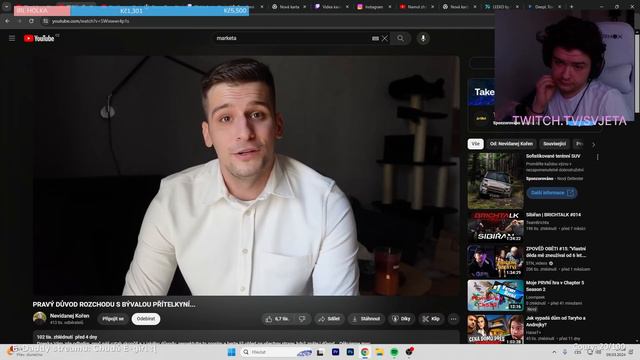Image resolution: width=640 pixels, height=360 pixels.
Task: Start voice search with the microphone
Action: click(x=423, y=38)
